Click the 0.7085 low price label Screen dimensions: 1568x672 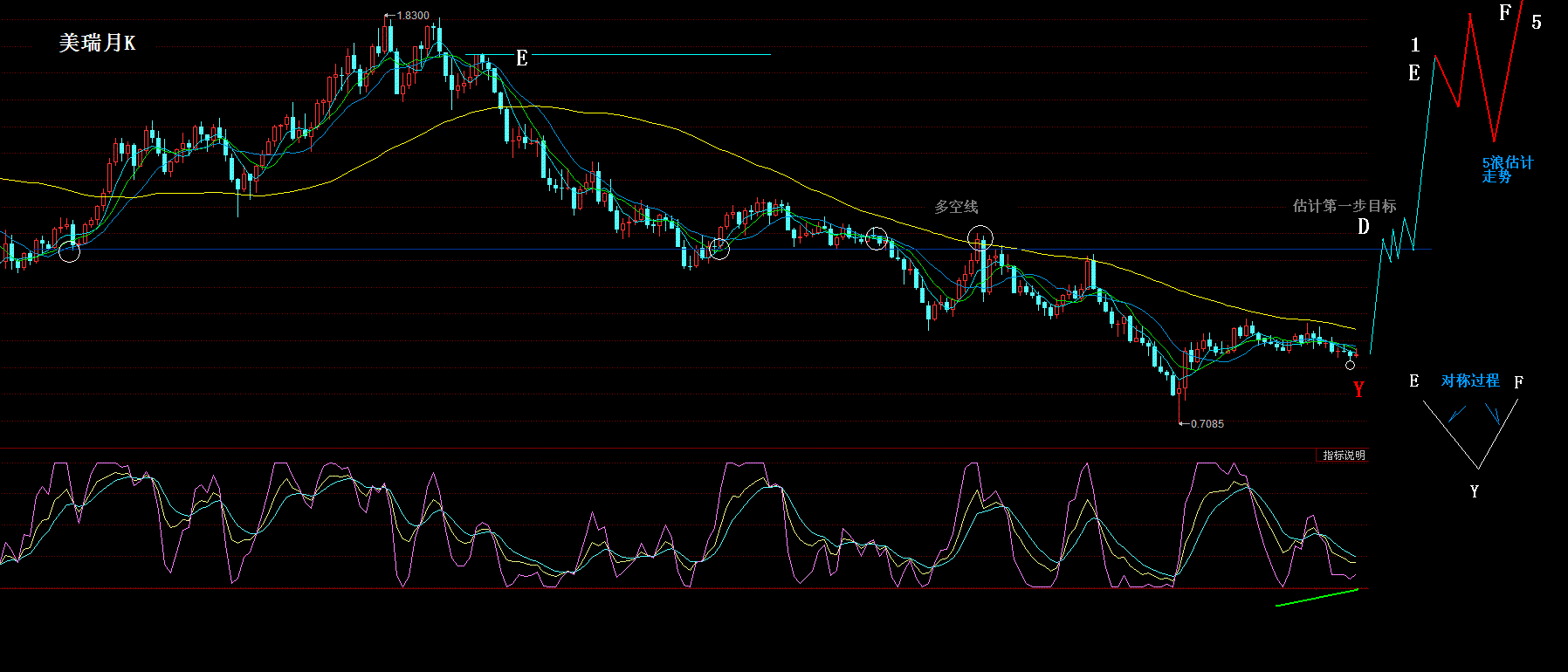1207,424
